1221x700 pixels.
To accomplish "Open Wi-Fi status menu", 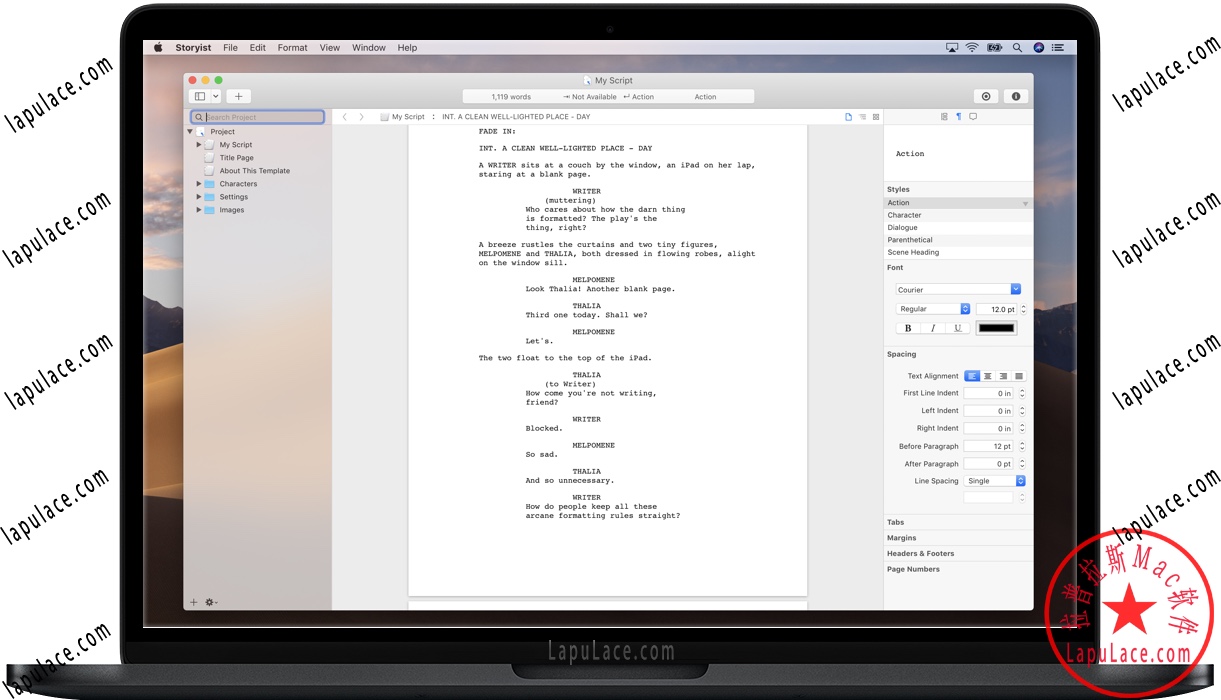I will point(972,47).
